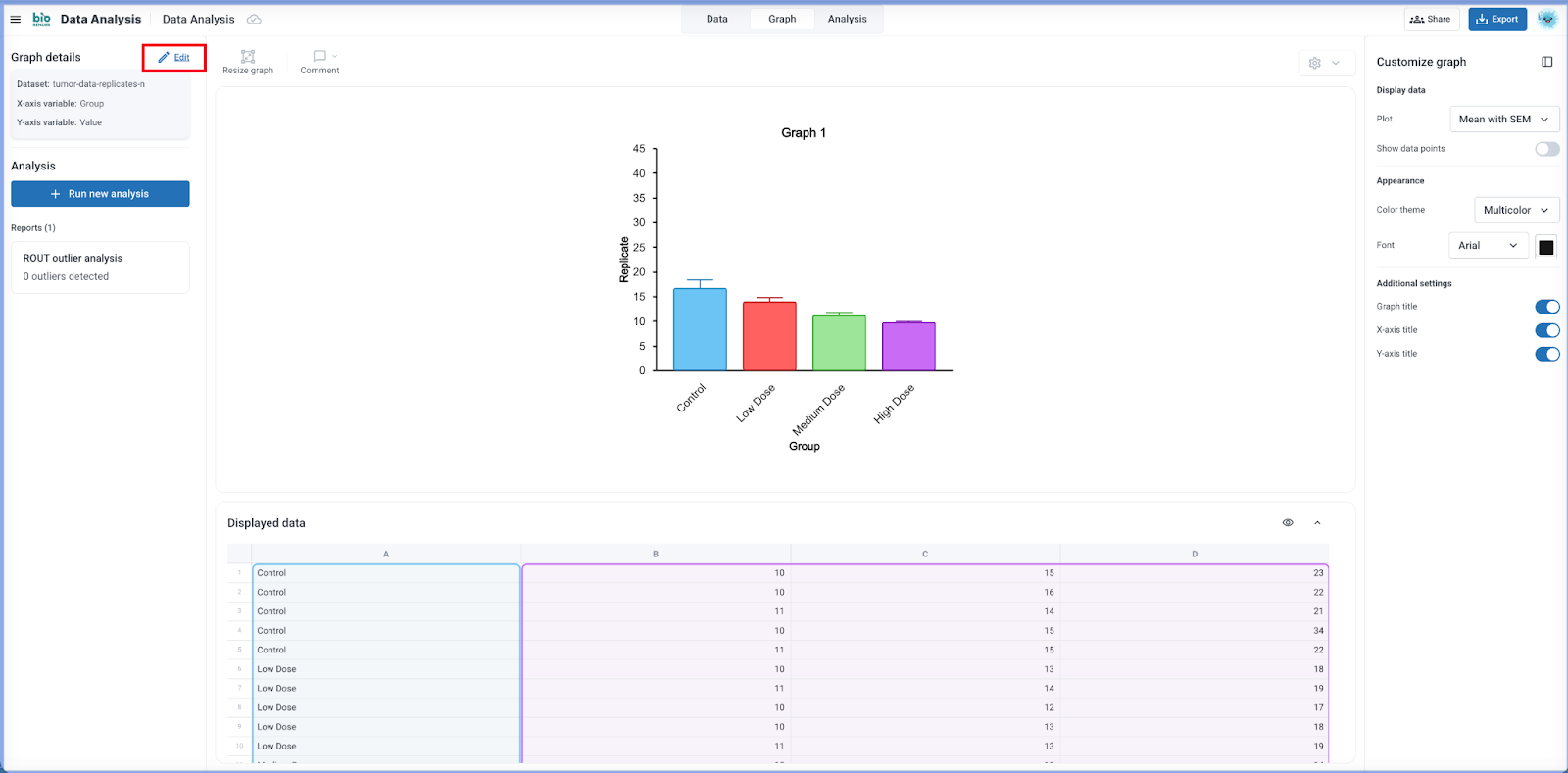This screenshot has width=1568, height=773.
Task: Open the user profile avatar
Action: coord(1547,19)
